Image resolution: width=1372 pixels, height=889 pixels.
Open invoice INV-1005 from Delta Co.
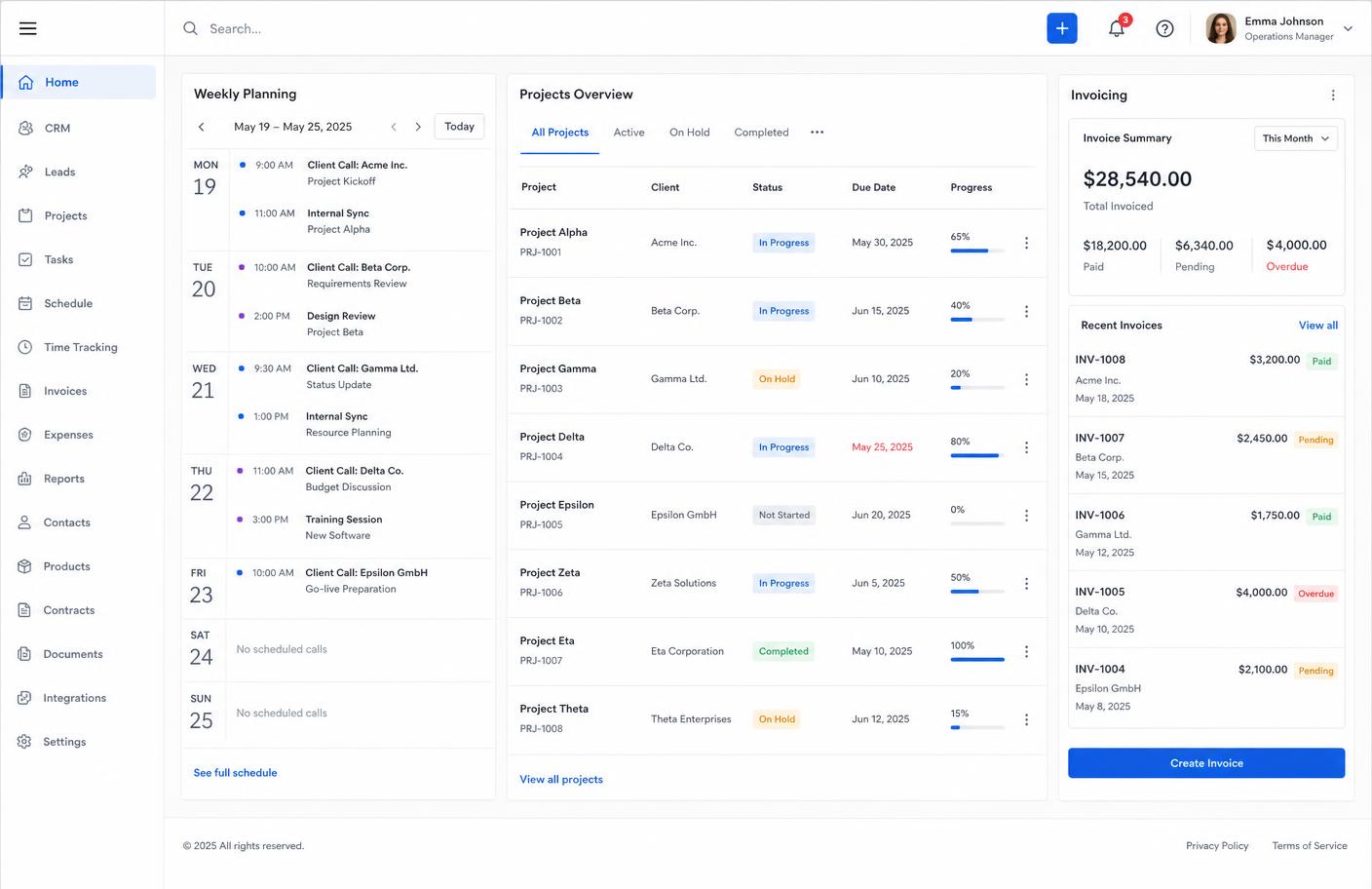tap(1206, 610)
